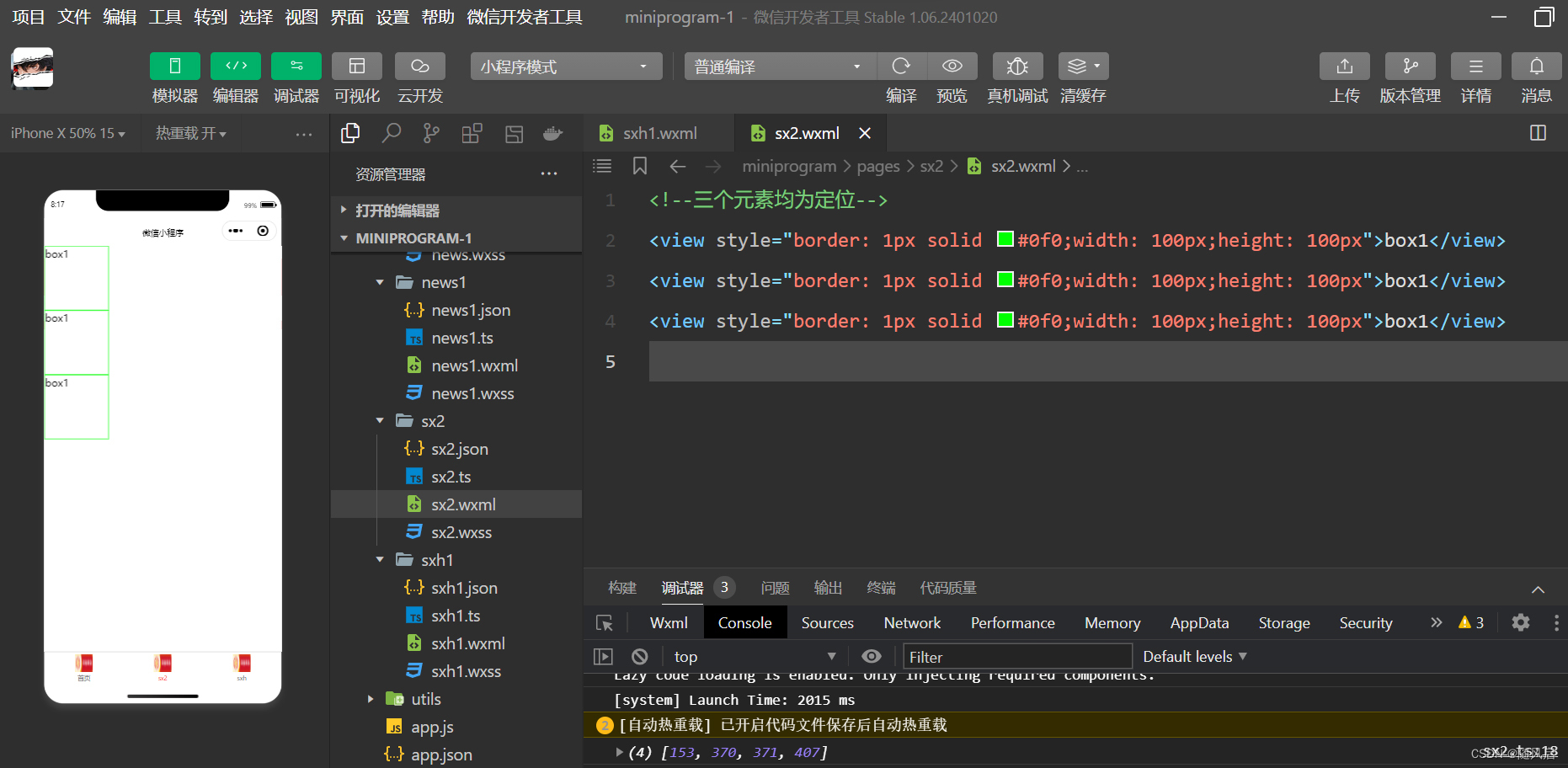Select the Docker whale icon in sidebar
Viewport: 1568px width, 768px height.
coord(553,133)
